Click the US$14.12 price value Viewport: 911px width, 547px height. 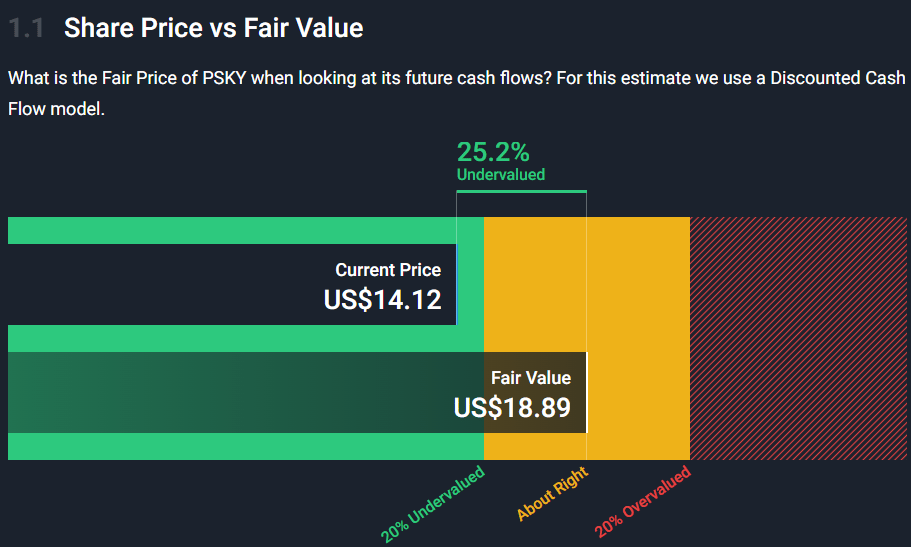(x=382, y=300)
